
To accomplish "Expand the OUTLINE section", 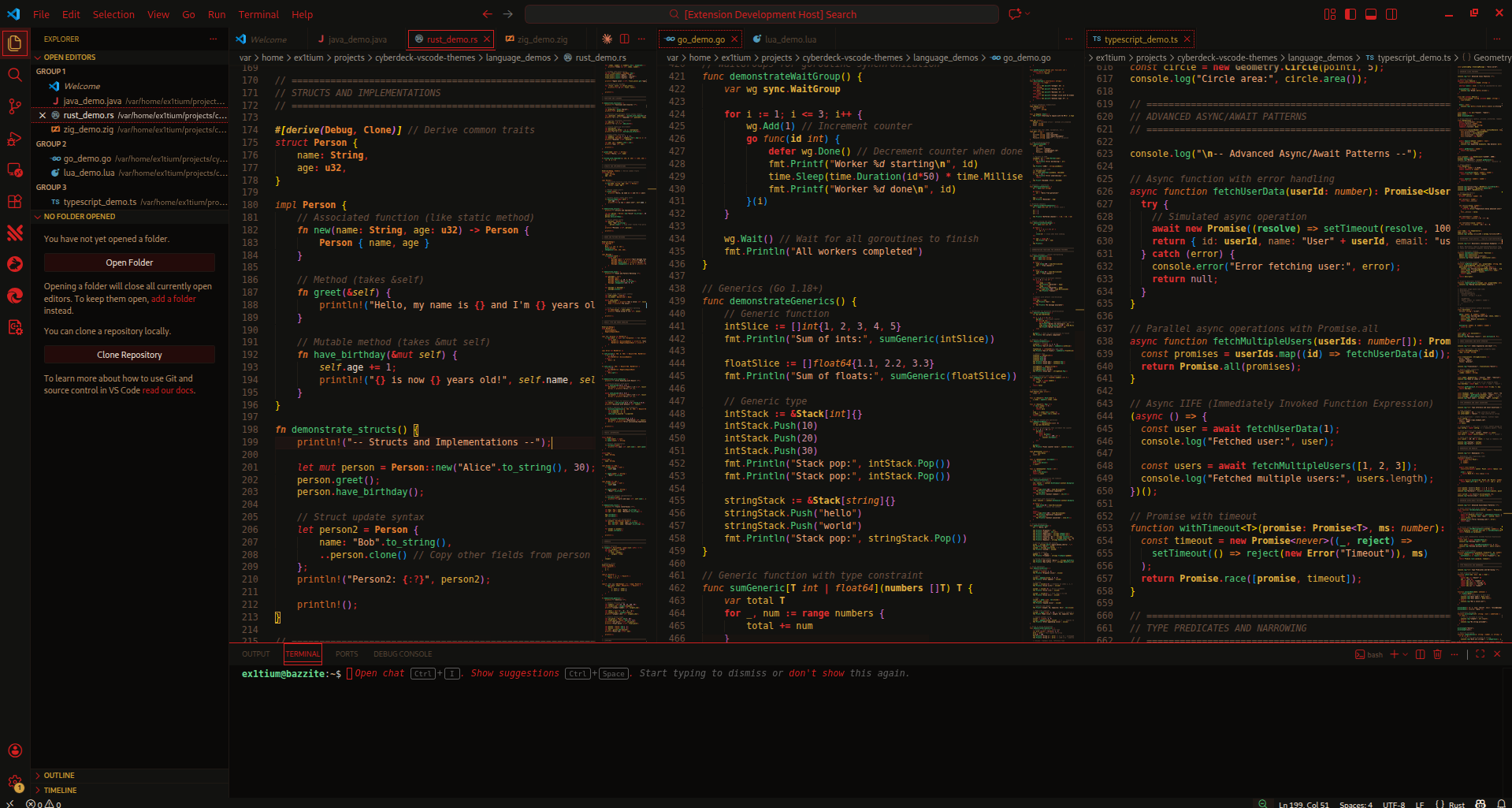I will coord(60,776).
